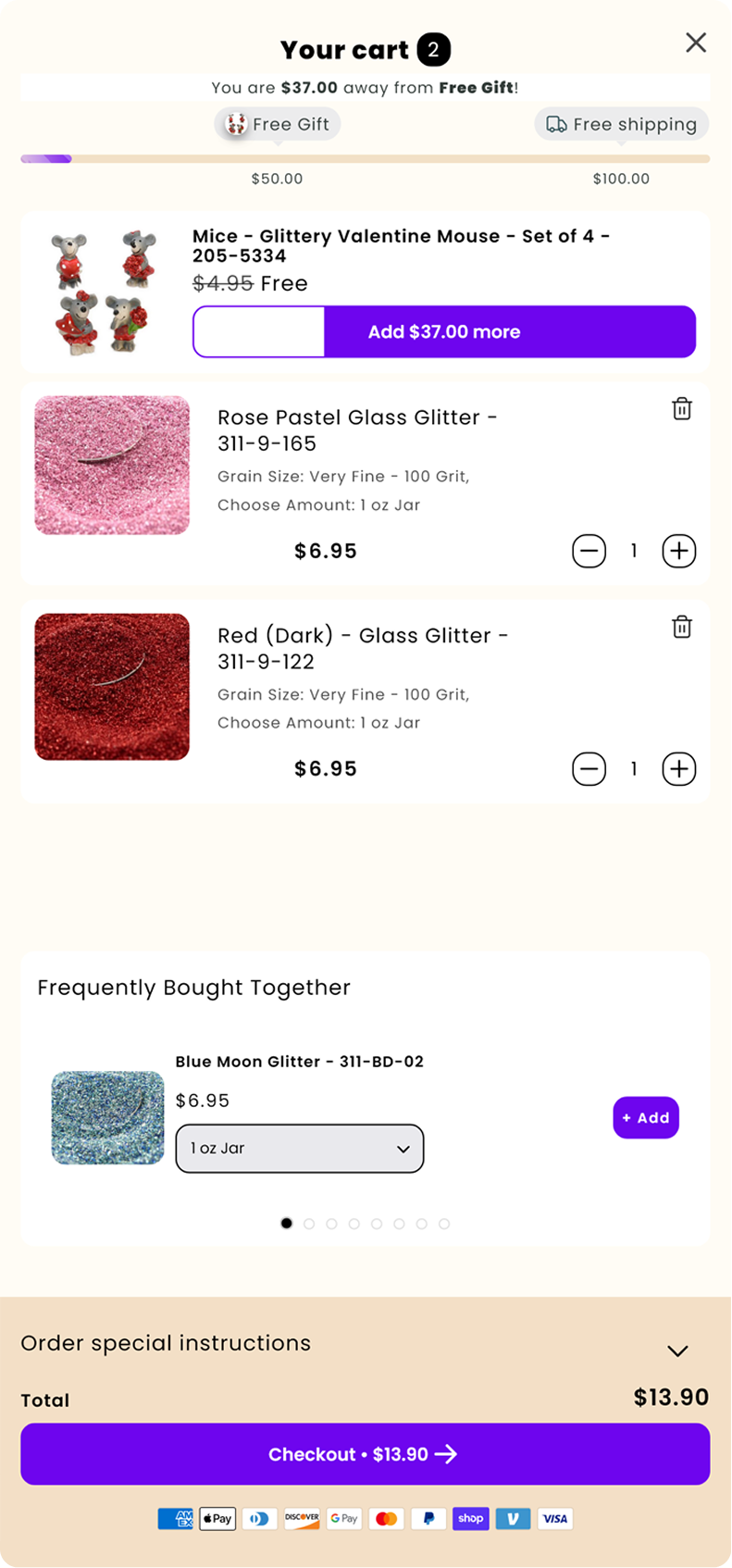Open the 1 oz Jar size dropdown
Image resolution: width=732 pixels, height=1568 pixels.
coord(300,1149)
